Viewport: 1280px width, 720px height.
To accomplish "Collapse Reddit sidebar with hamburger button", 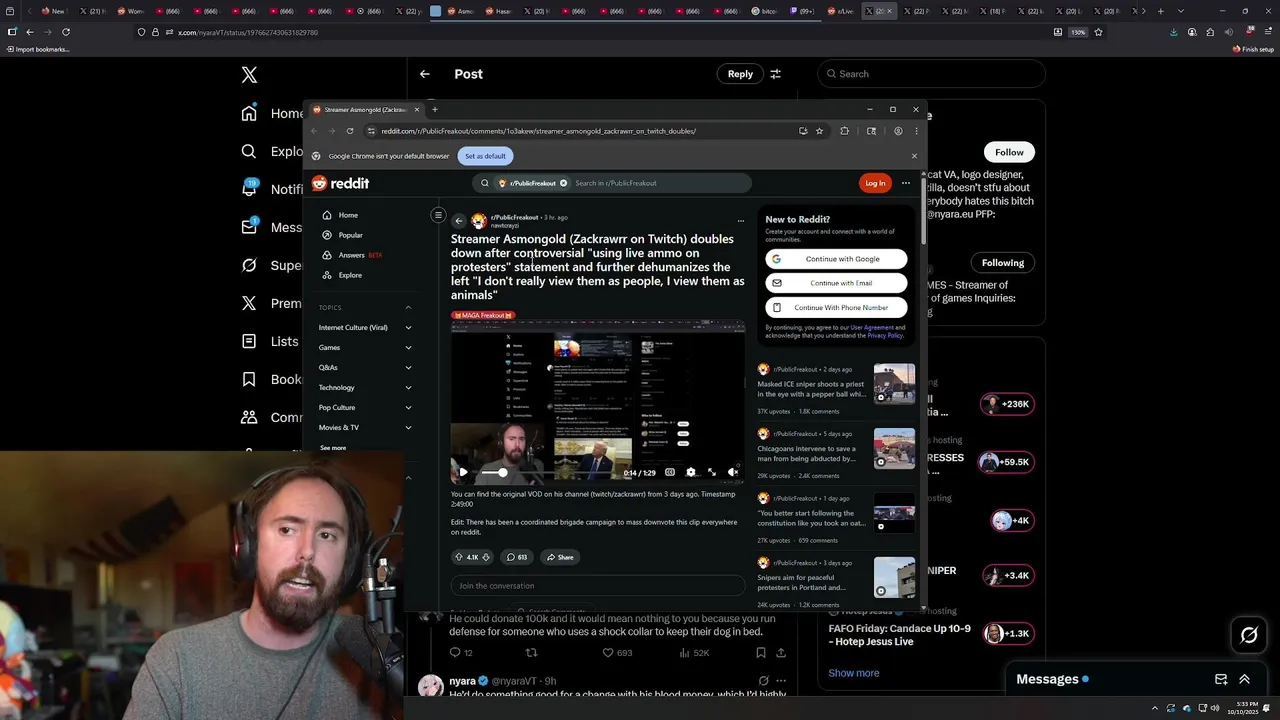I will click(x=438, y=215).
